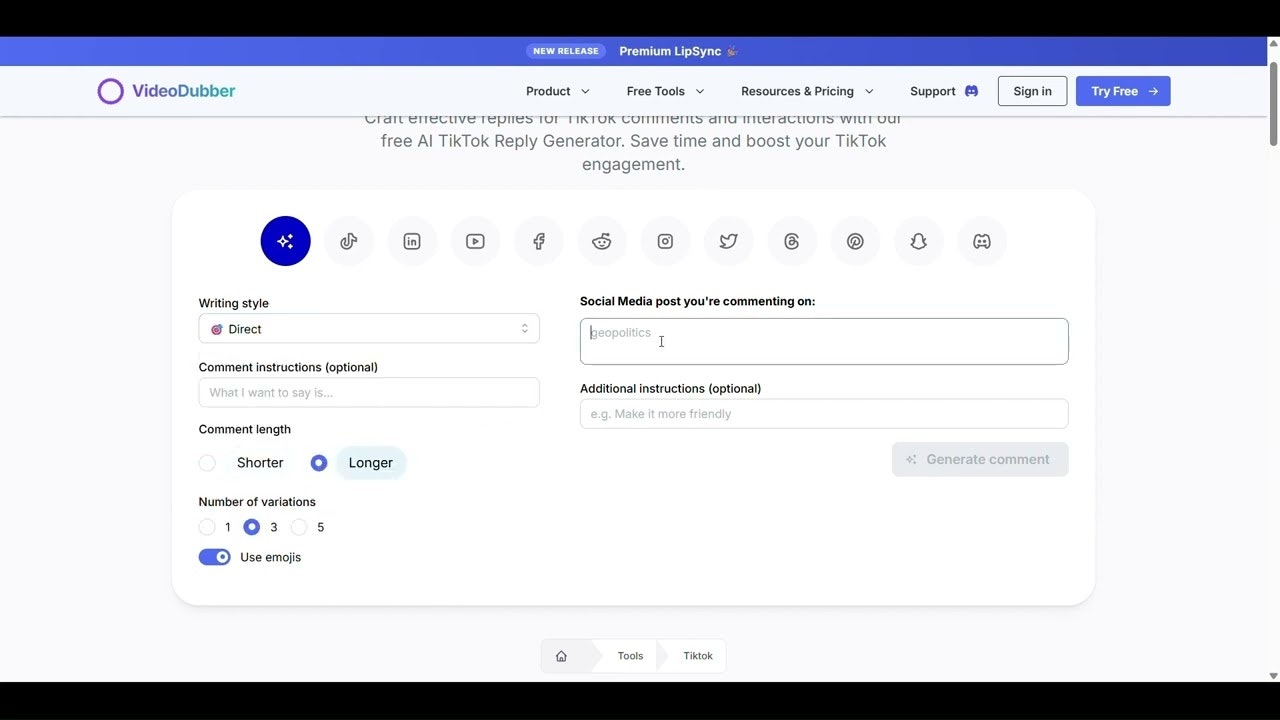
Task: Choose the Longer comment length
Action: pyautogui.click(x=319, y=463)
